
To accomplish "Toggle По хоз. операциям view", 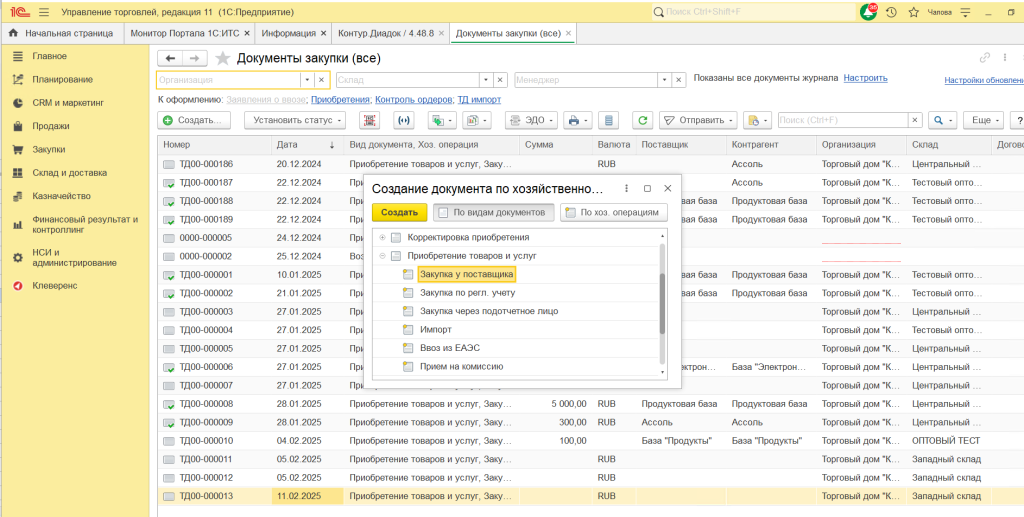I will coord(614,212).
